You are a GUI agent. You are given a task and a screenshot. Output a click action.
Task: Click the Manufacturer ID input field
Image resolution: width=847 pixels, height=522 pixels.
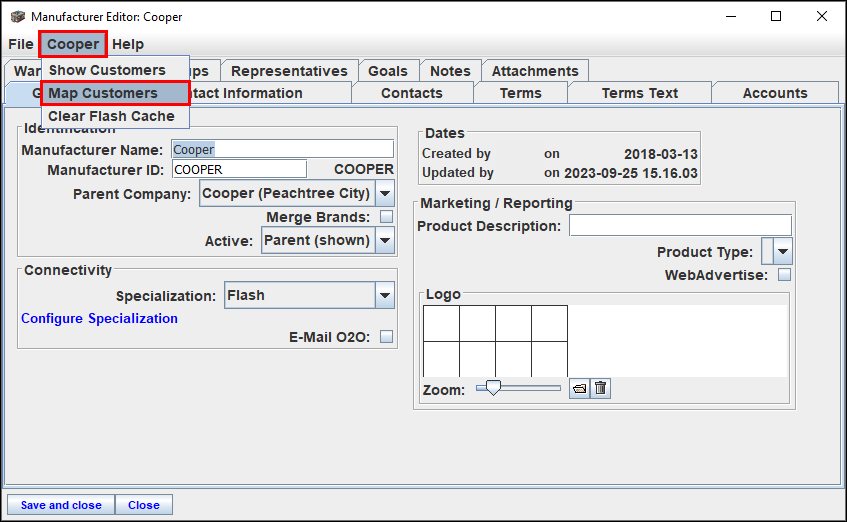(x=239, y=169)
